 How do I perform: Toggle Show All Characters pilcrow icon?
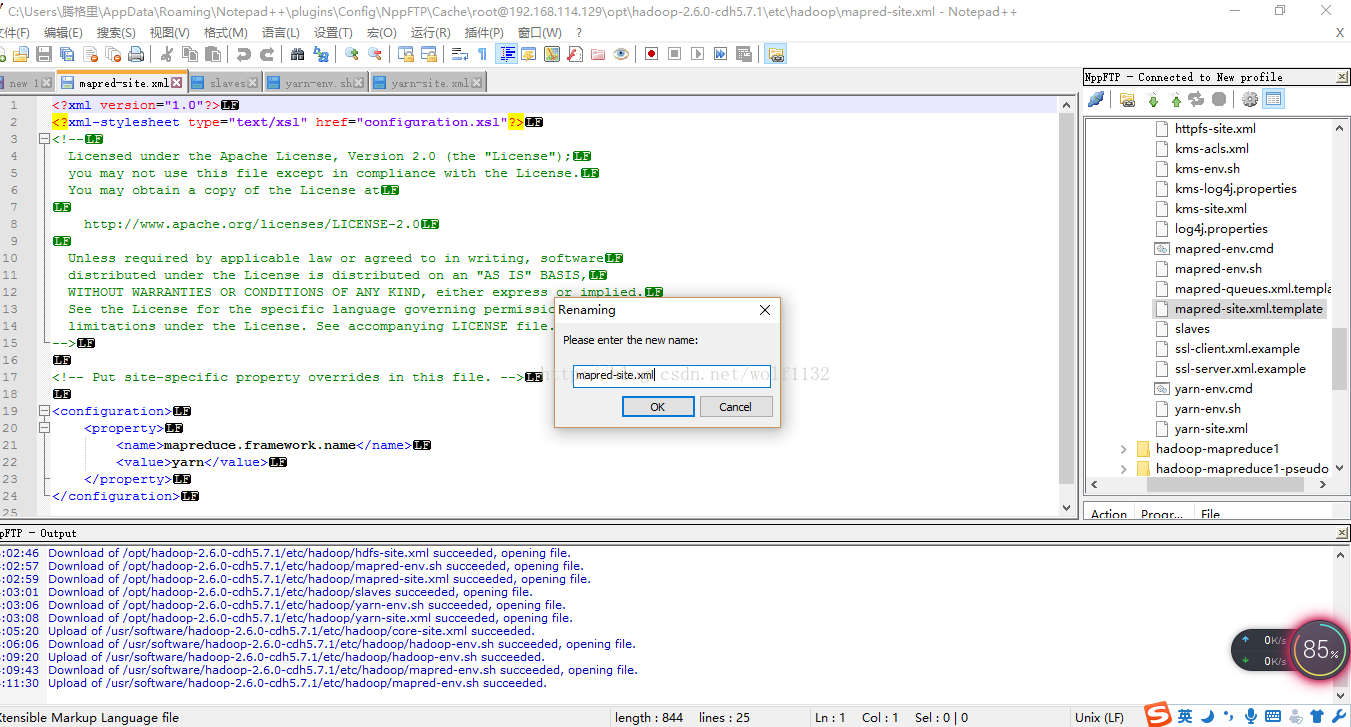(x=482, y=54)
